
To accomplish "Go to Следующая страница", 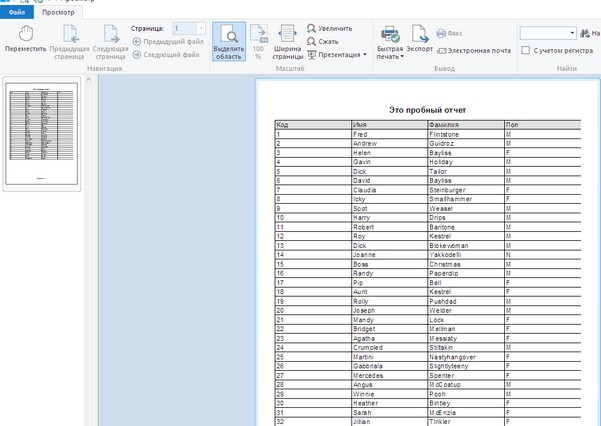I will pyautogui.click(x=110, y=40).
